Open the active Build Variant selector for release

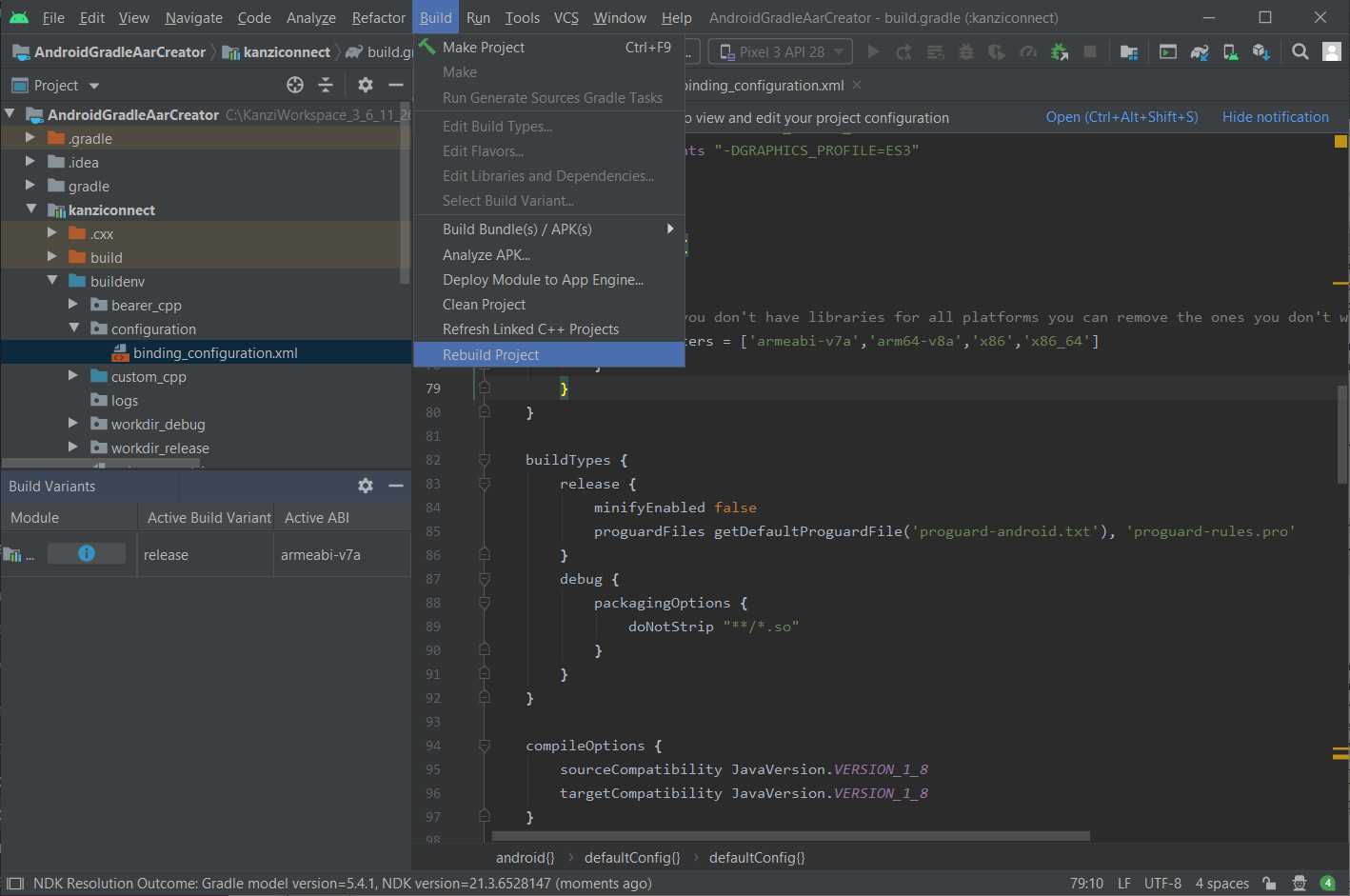(205, 553)
